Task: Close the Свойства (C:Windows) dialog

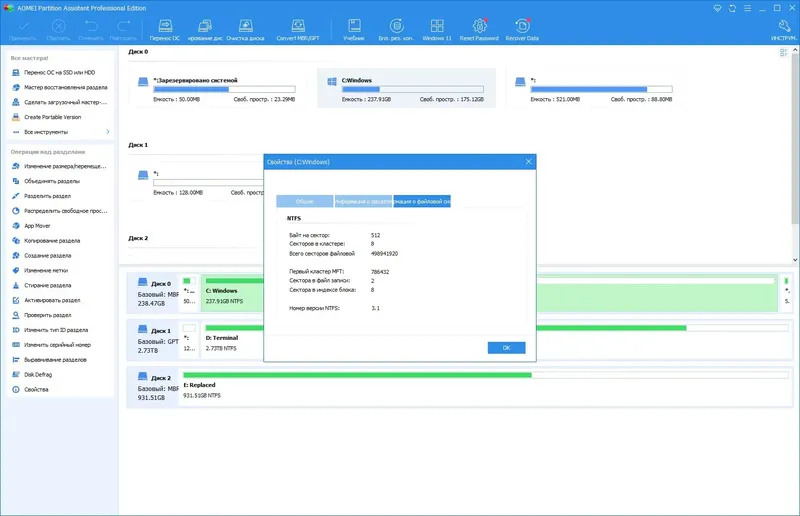Action: [x=528, y=162]
